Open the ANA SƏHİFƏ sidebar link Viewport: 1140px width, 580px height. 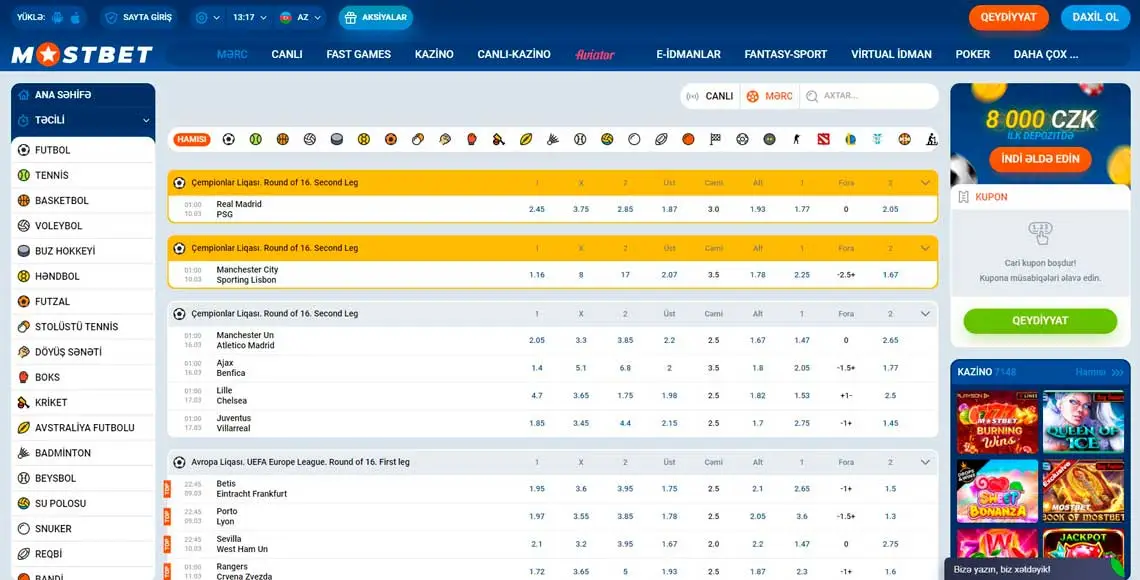[x=83, y=95]
